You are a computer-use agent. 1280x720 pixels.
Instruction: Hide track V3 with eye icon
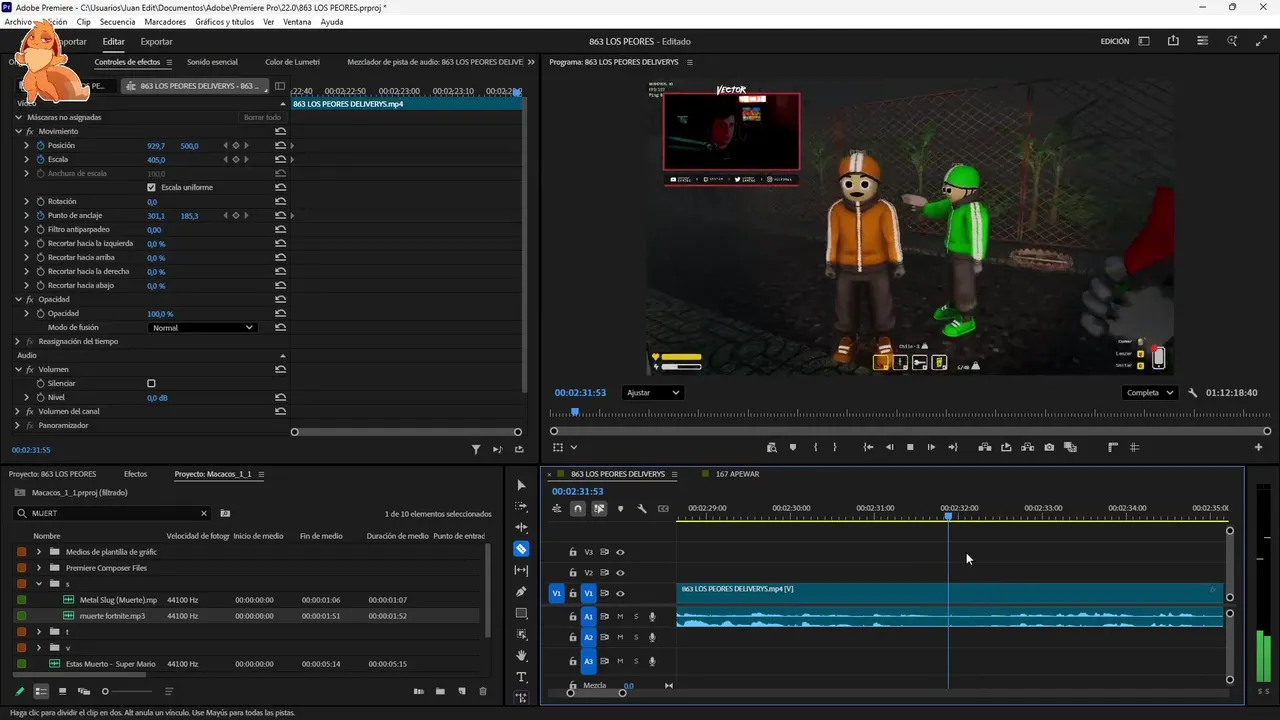click(x=620, y=552)
